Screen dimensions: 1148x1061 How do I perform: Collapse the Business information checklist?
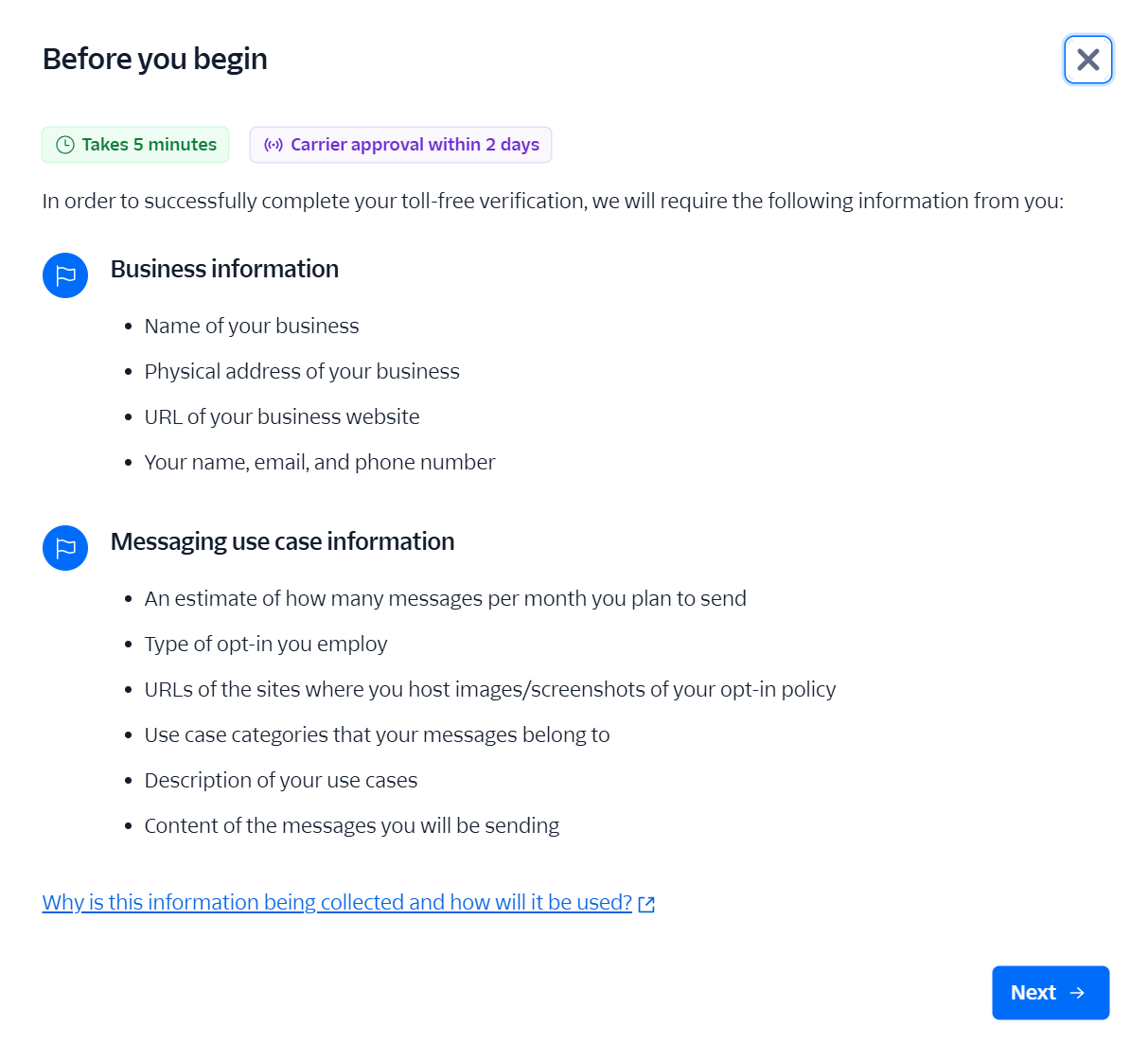point(224,269)
